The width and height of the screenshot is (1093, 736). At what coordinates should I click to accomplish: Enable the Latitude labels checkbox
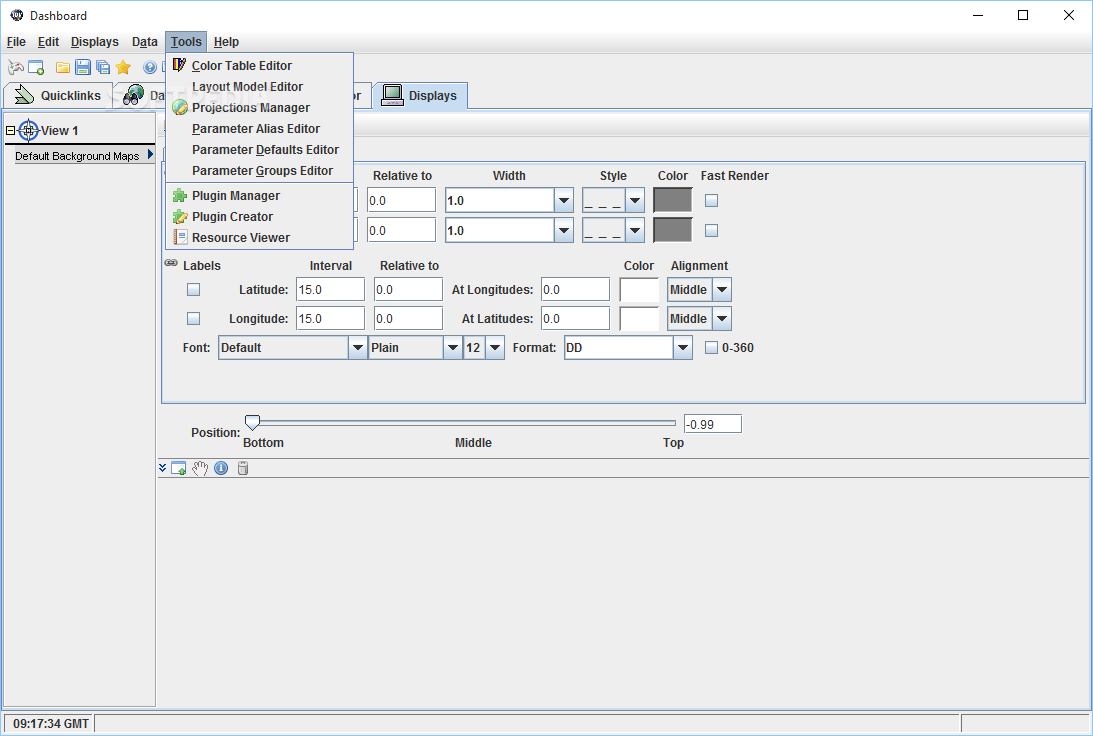193,289
